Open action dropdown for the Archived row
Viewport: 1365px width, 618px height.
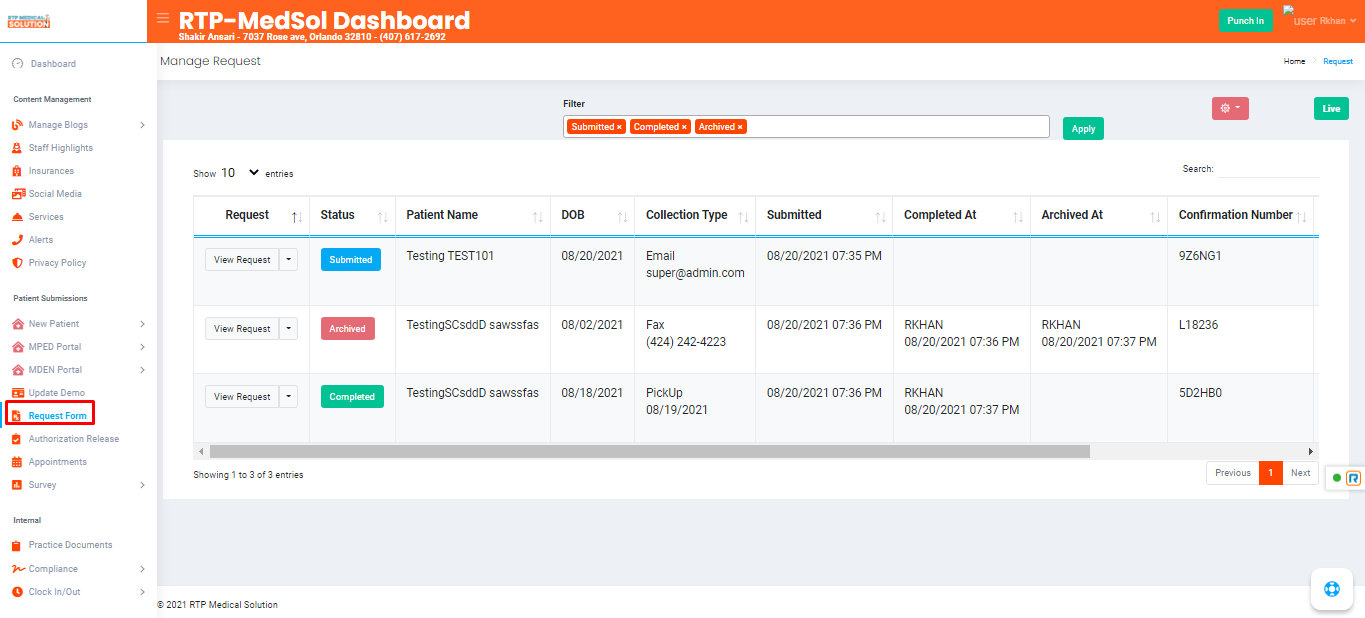(x=288, y=329)
